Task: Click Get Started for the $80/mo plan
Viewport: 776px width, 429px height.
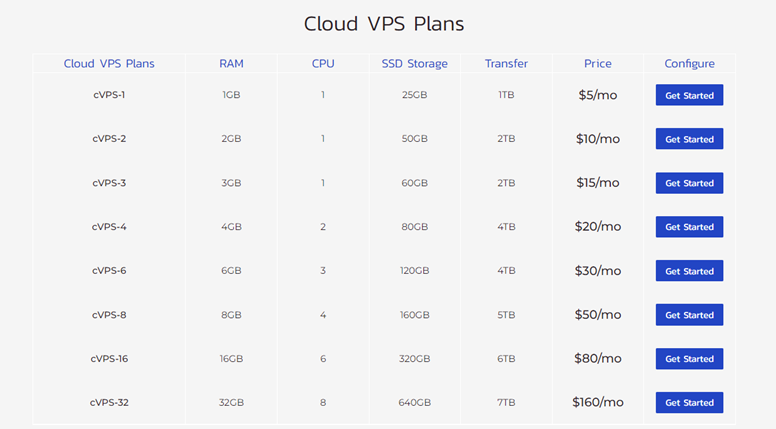Action: coord(689,359)
